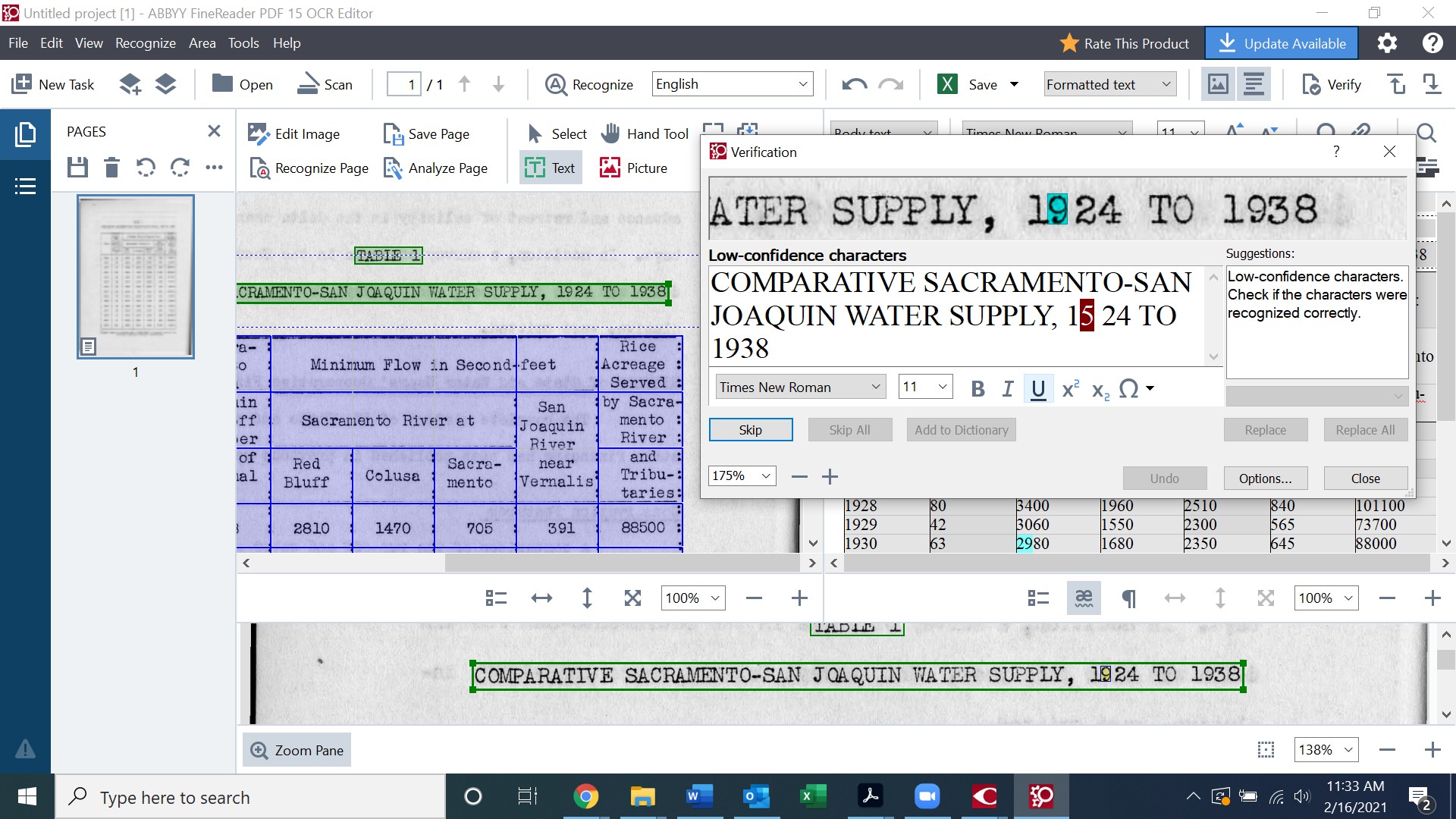Viewport: 1456px width, 819px height.
Task: Decrease verification zoom with minus control
Action: 799,476
